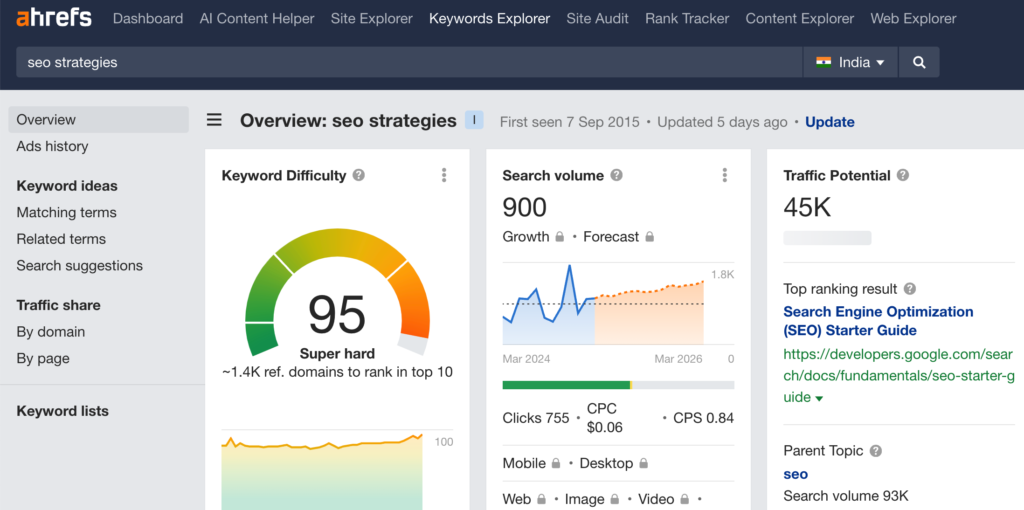This screenshot has width=1024, height=510.
Task: Open Traffic share By page
Action: [x=43, y=359]
